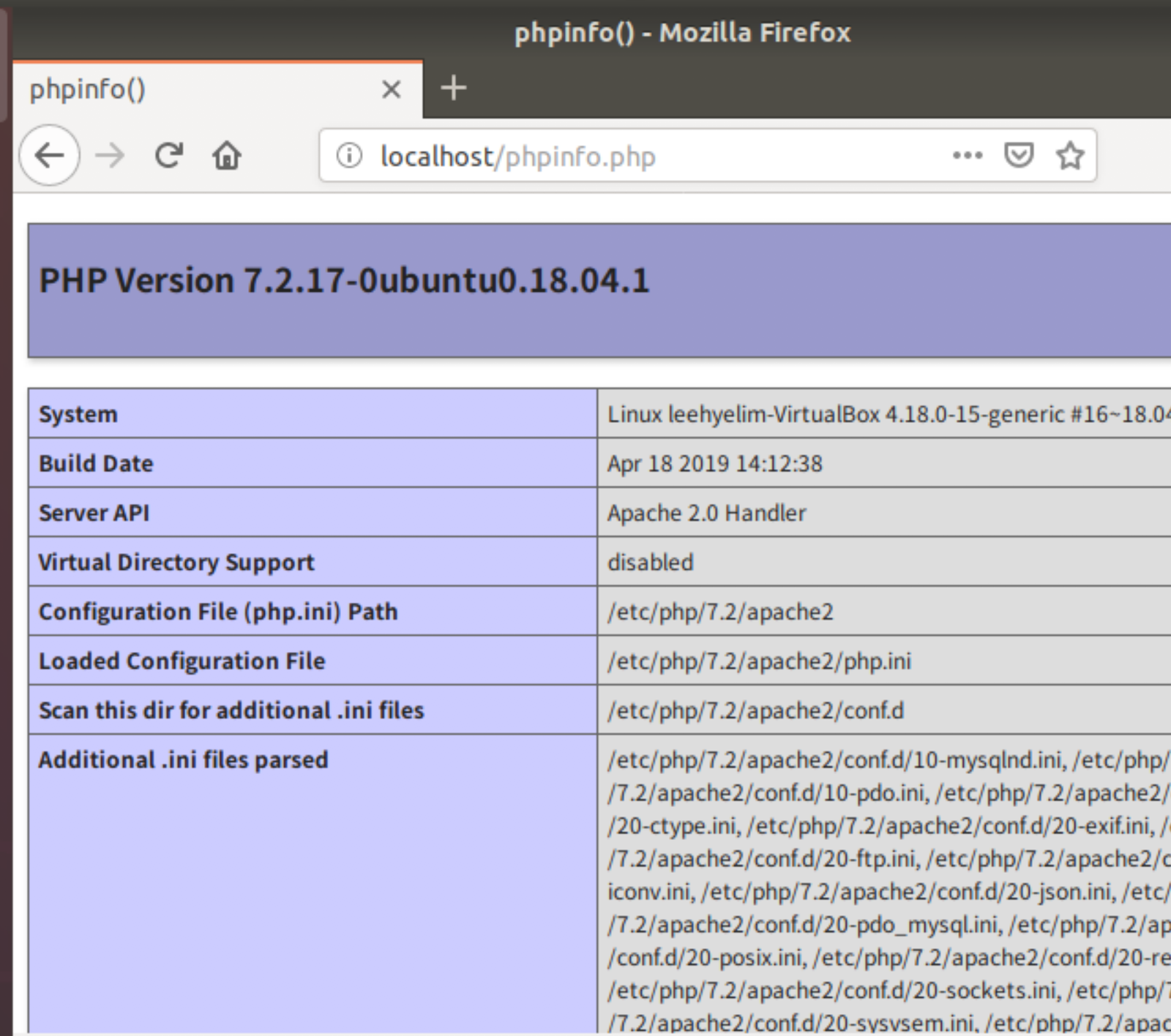The image size is (1171, 1036).
Task: Select the 10-mysqlnd.ini path line
Action: 888,760
